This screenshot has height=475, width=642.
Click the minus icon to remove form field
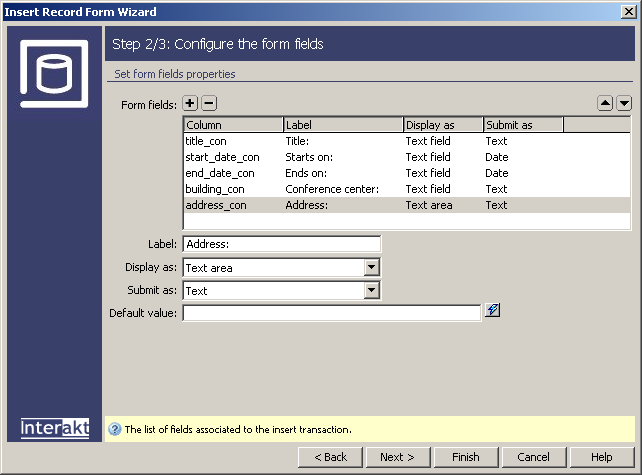pos(208,103)
